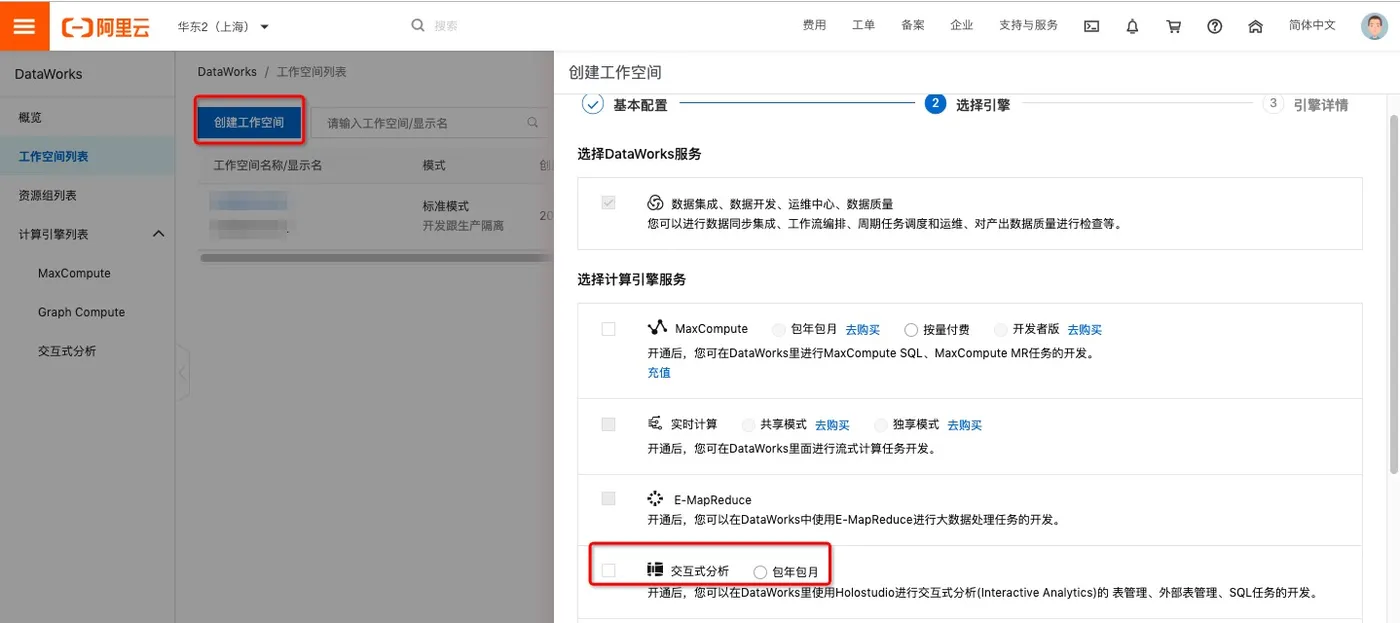
Task: Click the E-MapReduce engine icon
Action: click(x=655, y=498)
